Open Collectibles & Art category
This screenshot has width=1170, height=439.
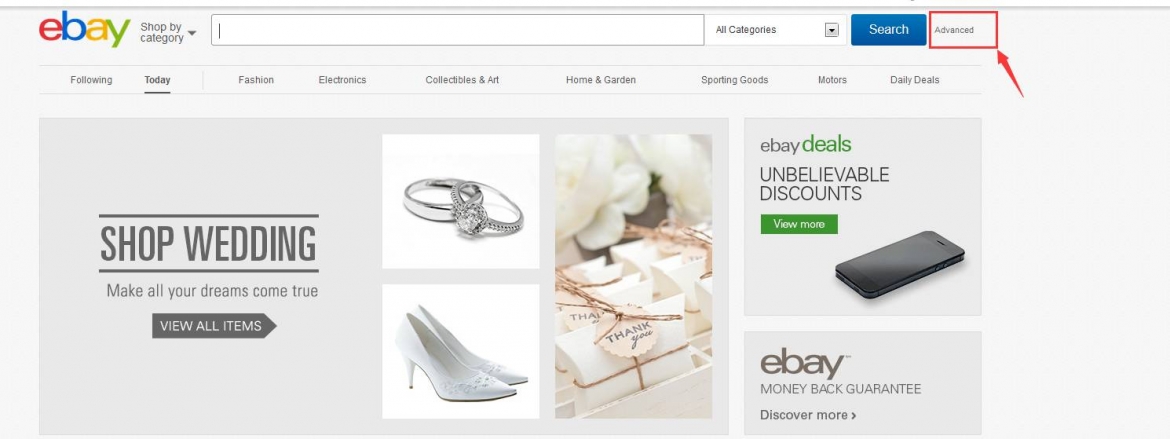(462, 80)
